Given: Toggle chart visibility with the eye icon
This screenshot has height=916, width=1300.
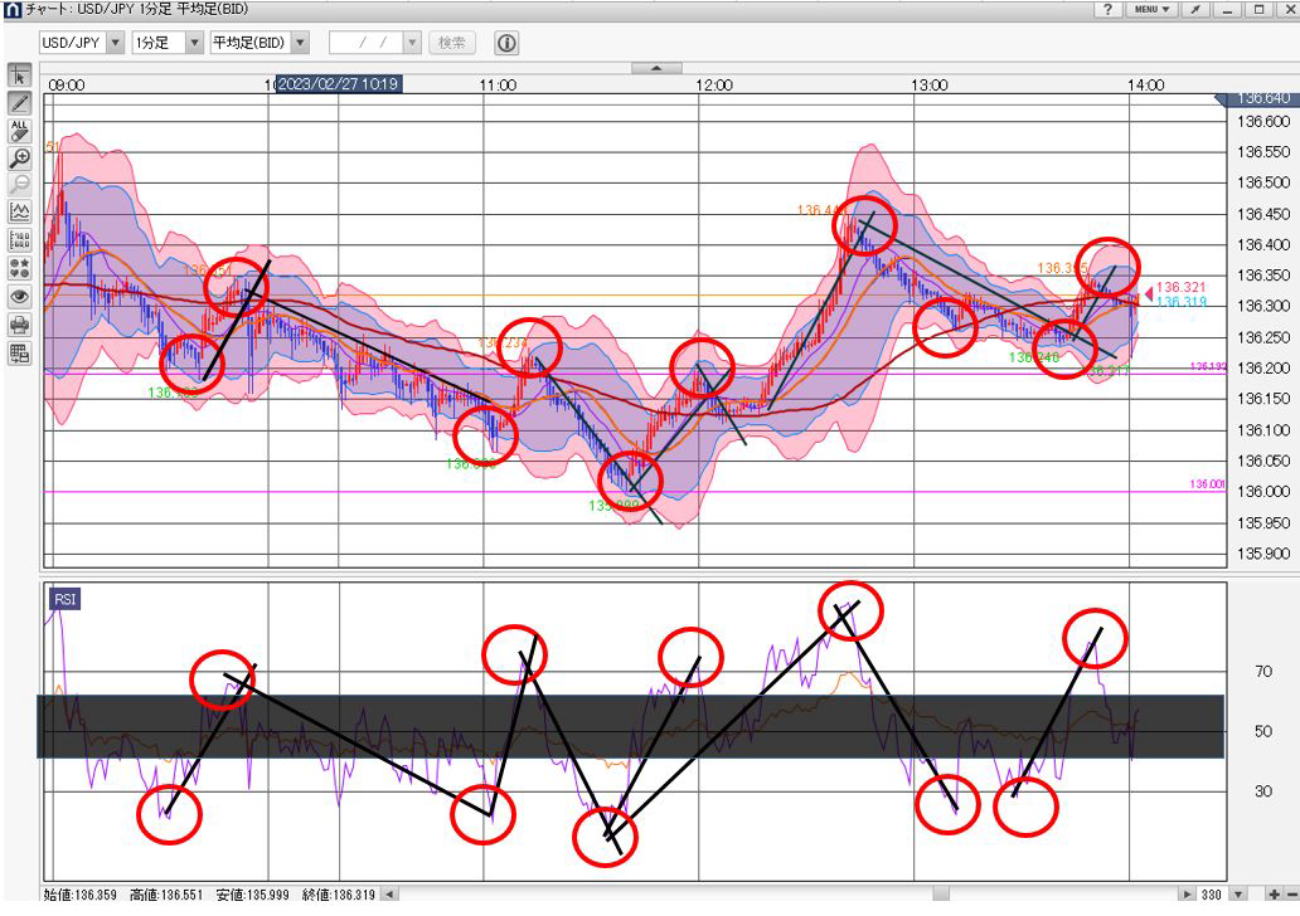Looking at the screenshot, I should 20,296.
